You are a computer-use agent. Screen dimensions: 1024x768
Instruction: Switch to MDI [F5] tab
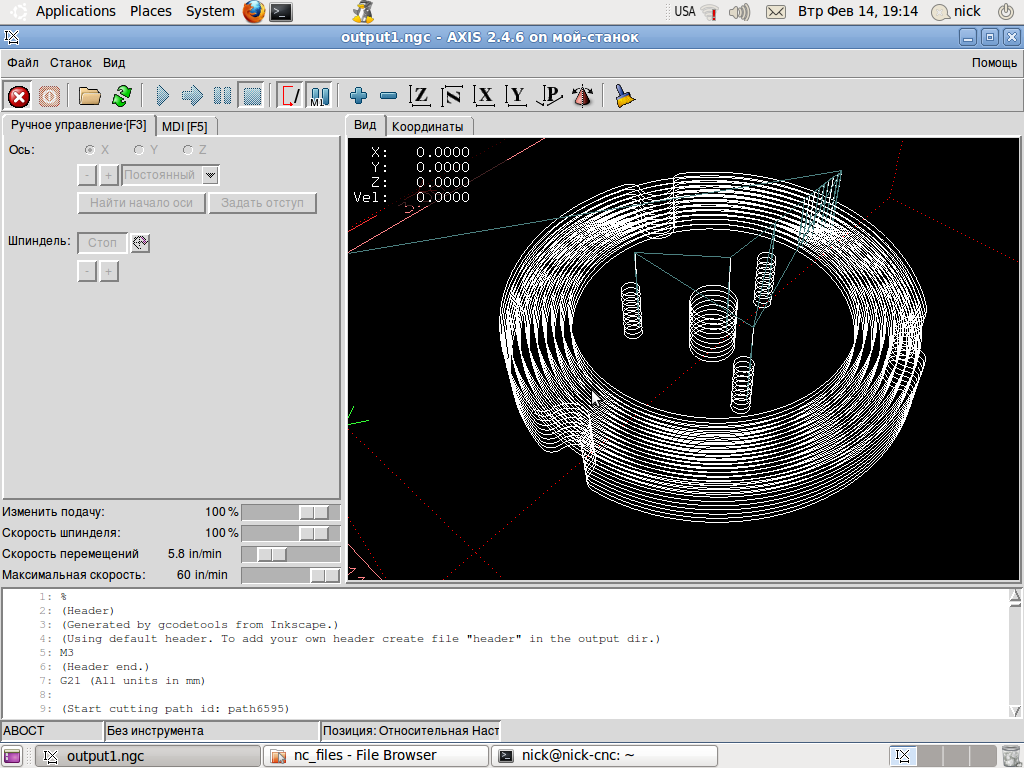185,126
